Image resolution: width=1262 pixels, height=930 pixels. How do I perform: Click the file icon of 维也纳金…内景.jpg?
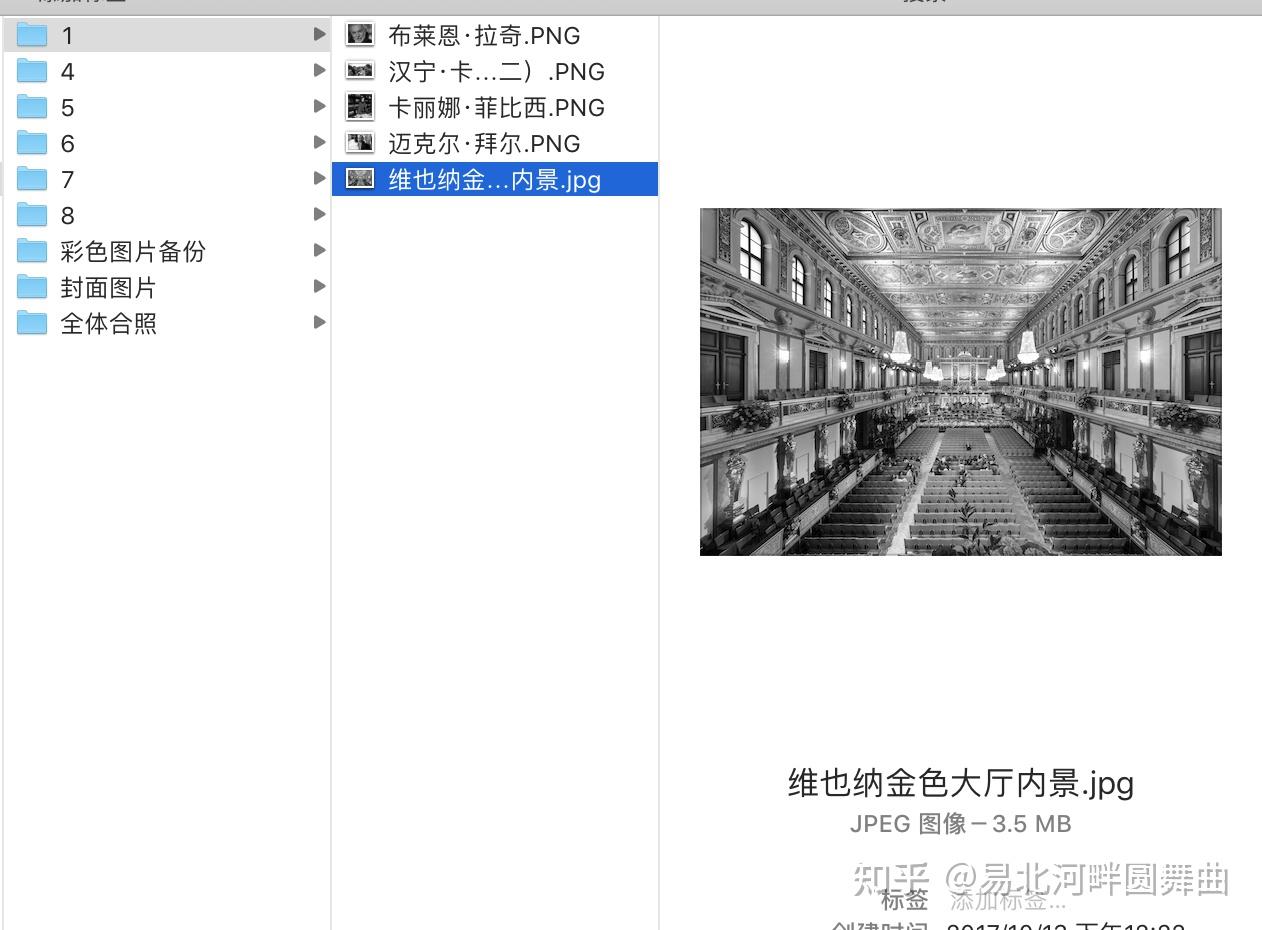click(x=359, y=179)
